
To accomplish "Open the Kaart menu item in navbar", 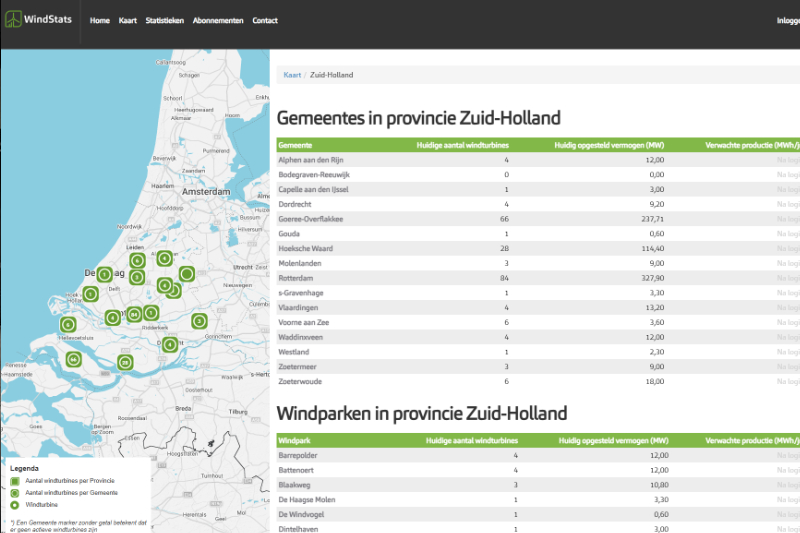I will (x=128, y=20).
